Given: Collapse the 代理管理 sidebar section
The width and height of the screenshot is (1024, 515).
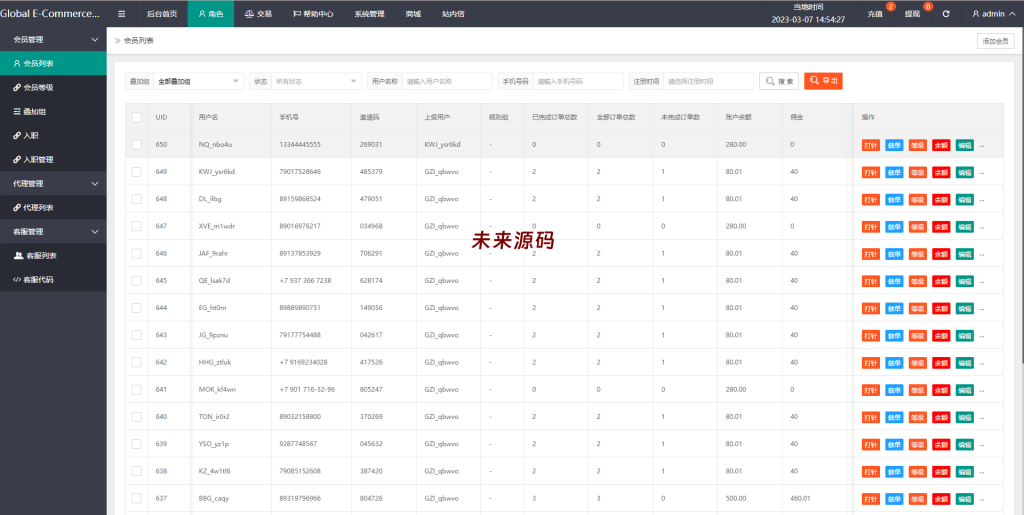Looking at the screenshot, I should click(x=53, y=183).
